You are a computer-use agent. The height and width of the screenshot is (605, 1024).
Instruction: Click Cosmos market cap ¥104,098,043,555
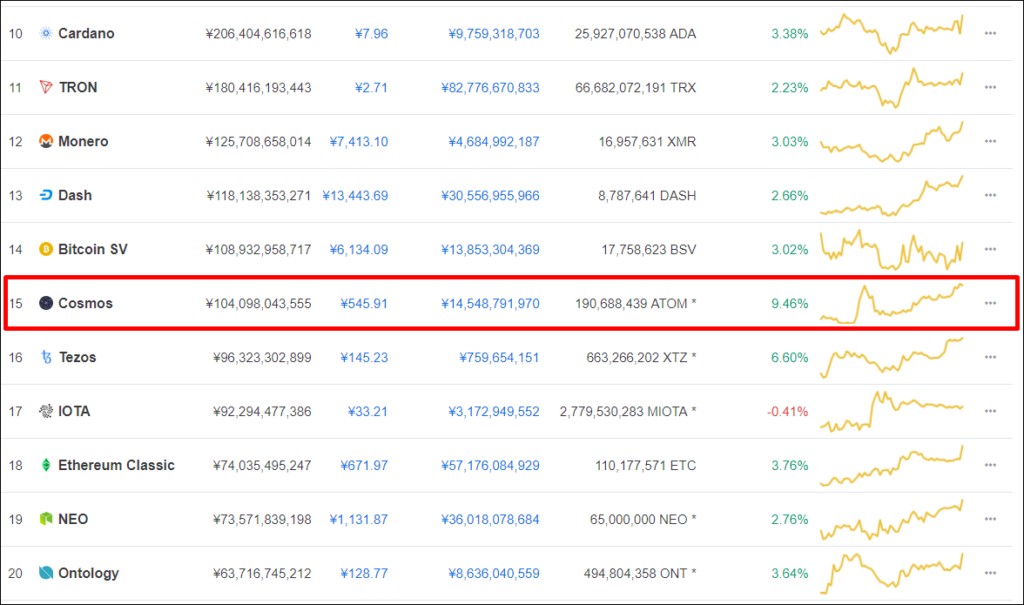[x=259, y=304]
